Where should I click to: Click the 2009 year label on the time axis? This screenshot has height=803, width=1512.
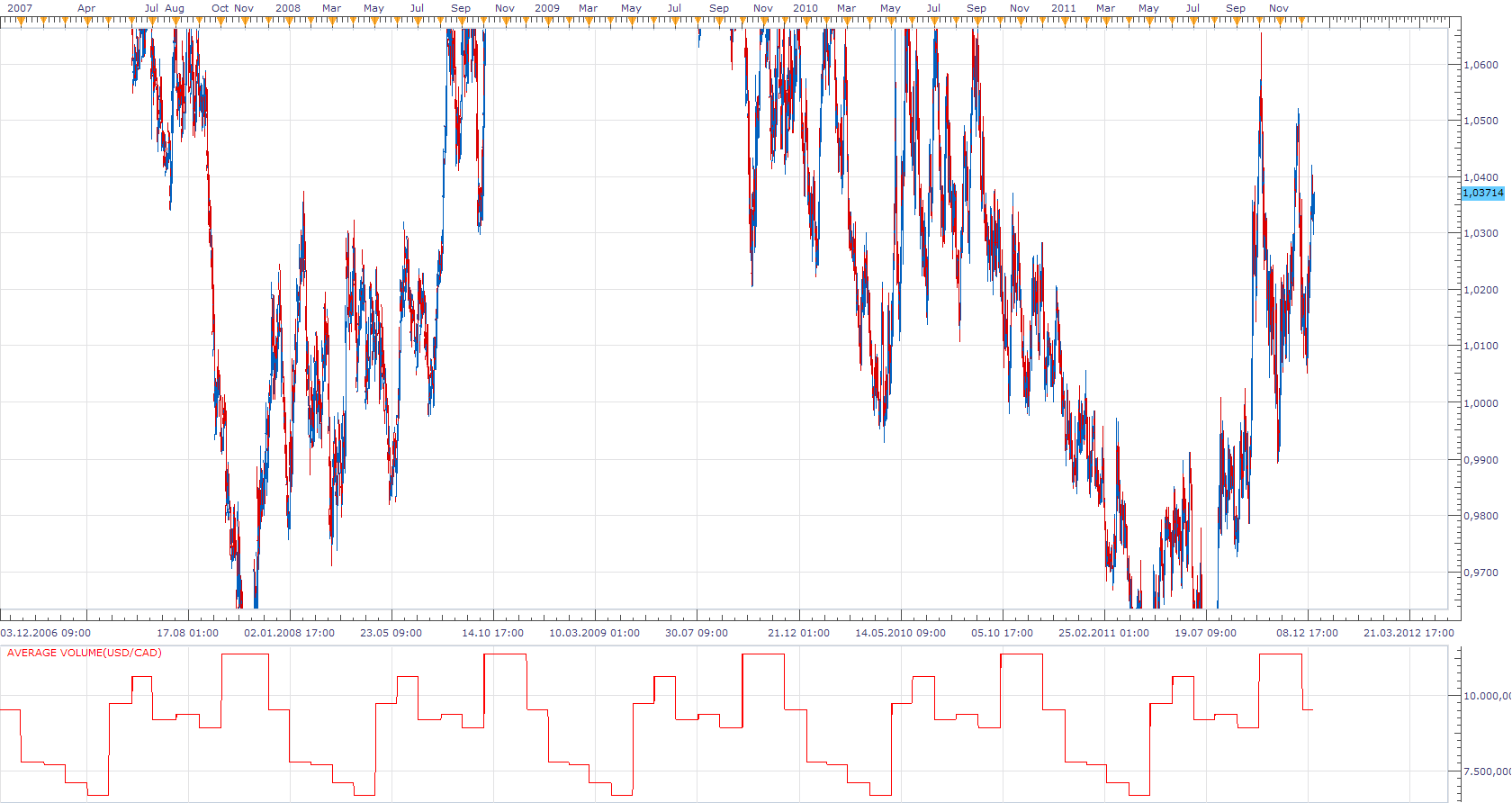point(547,8)
